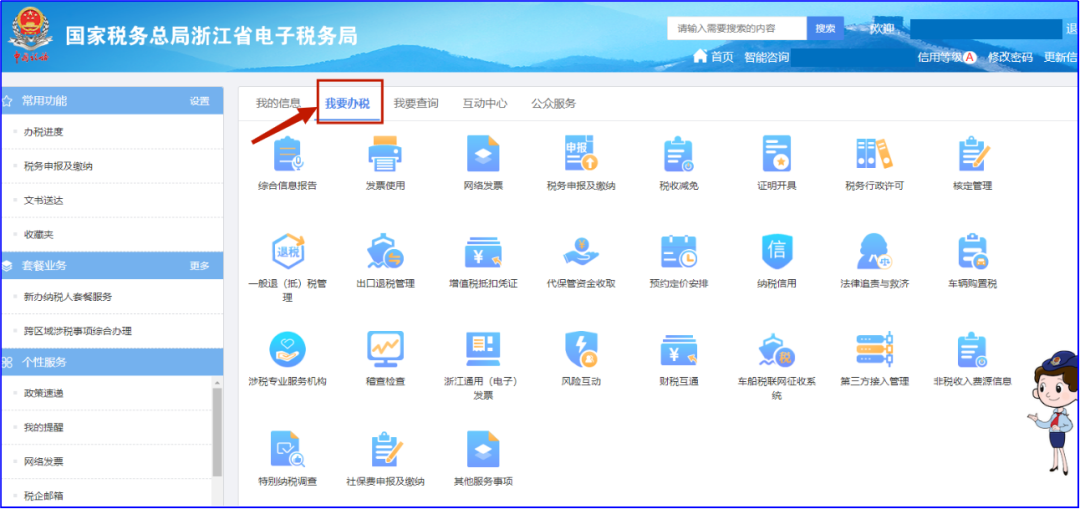Open the 增值税抵扣凭证 icon
The height and width of the screenshot is (509, 1080).
tap(483, 252)
